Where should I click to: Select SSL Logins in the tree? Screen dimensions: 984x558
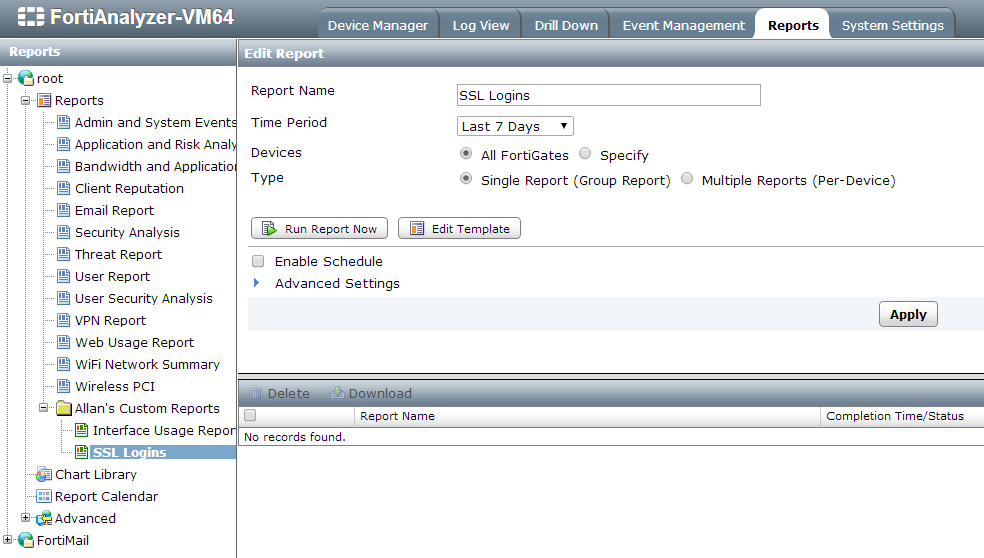(x=129, y=453)
